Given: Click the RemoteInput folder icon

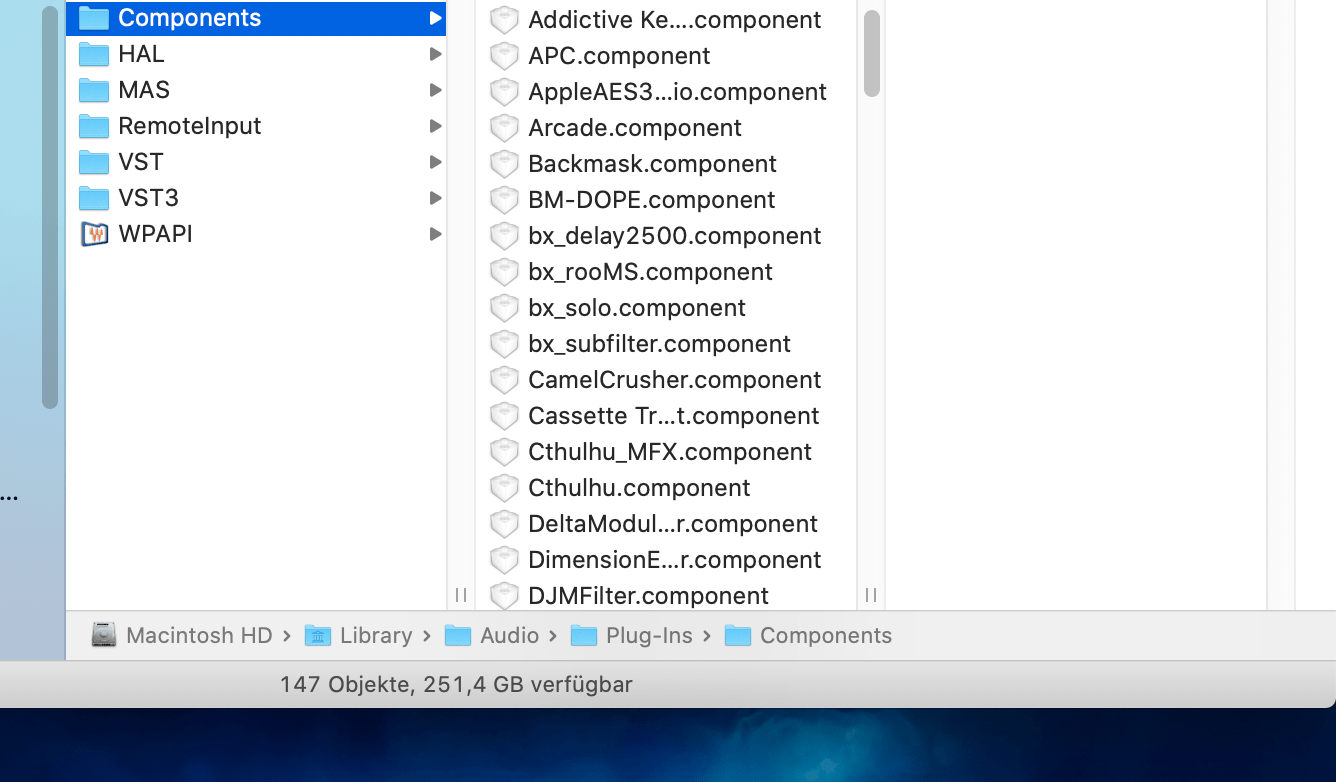Looking at the screenshot, I should (93, 126).
